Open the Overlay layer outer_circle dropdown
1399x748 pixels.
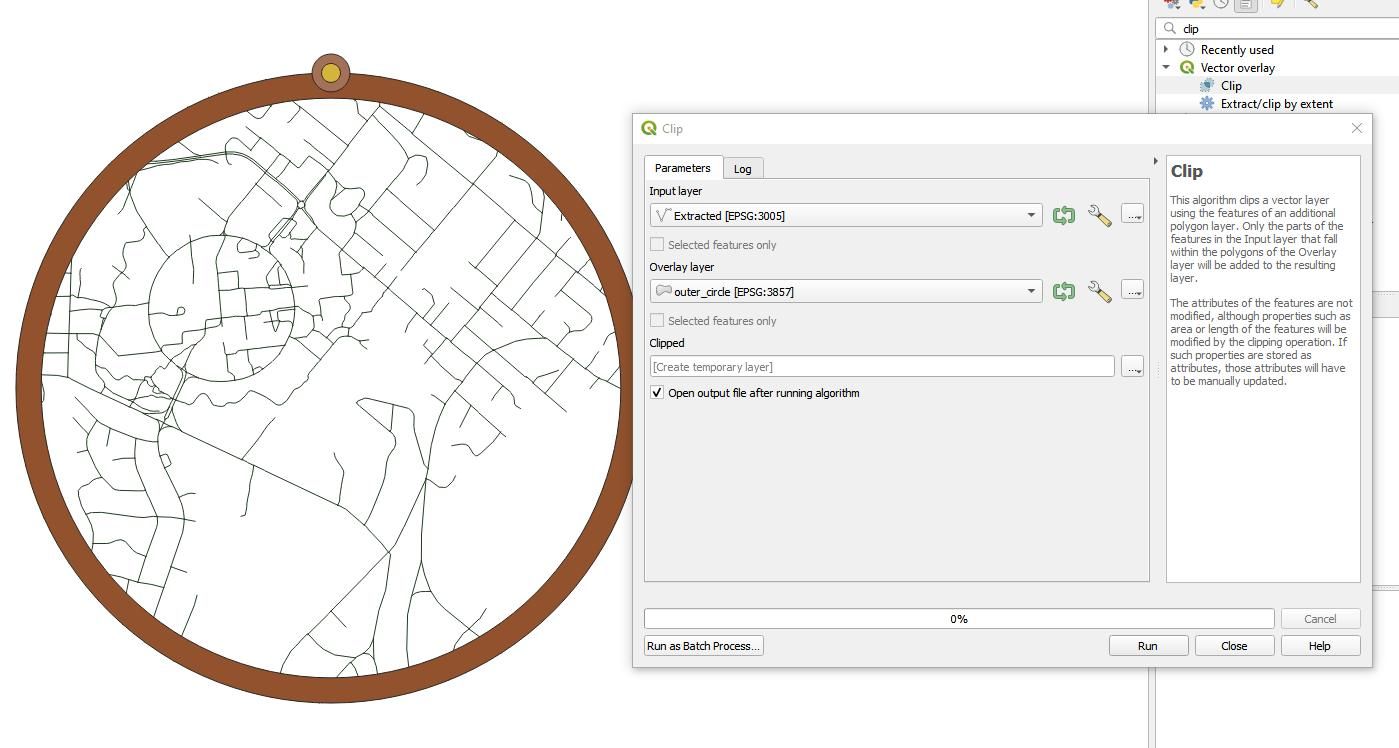point(846,291)
